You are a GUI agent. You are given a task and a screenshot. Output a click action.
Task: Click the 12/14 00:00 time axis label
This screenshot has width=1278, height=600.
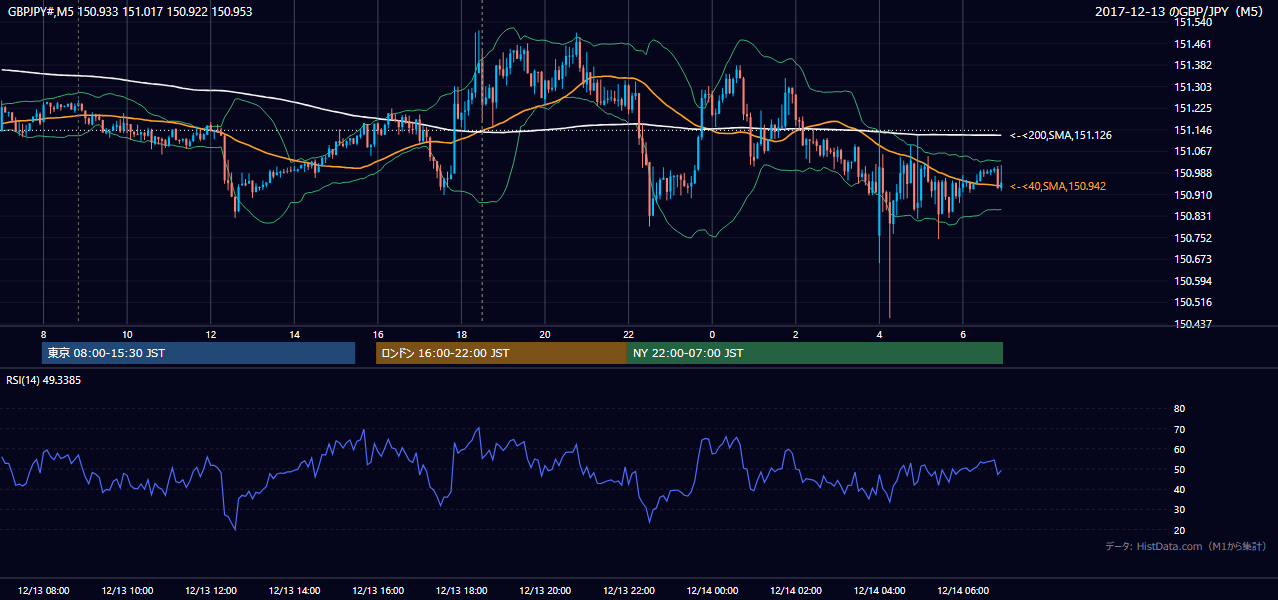tap(712, 591)
